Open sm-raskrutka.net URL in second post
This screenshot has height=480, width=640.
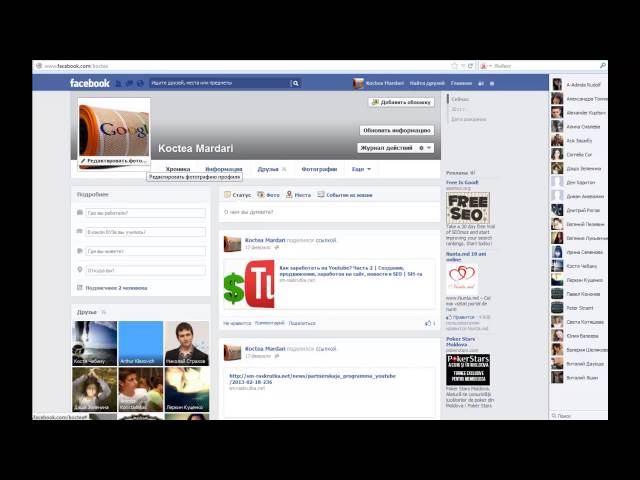313,379
